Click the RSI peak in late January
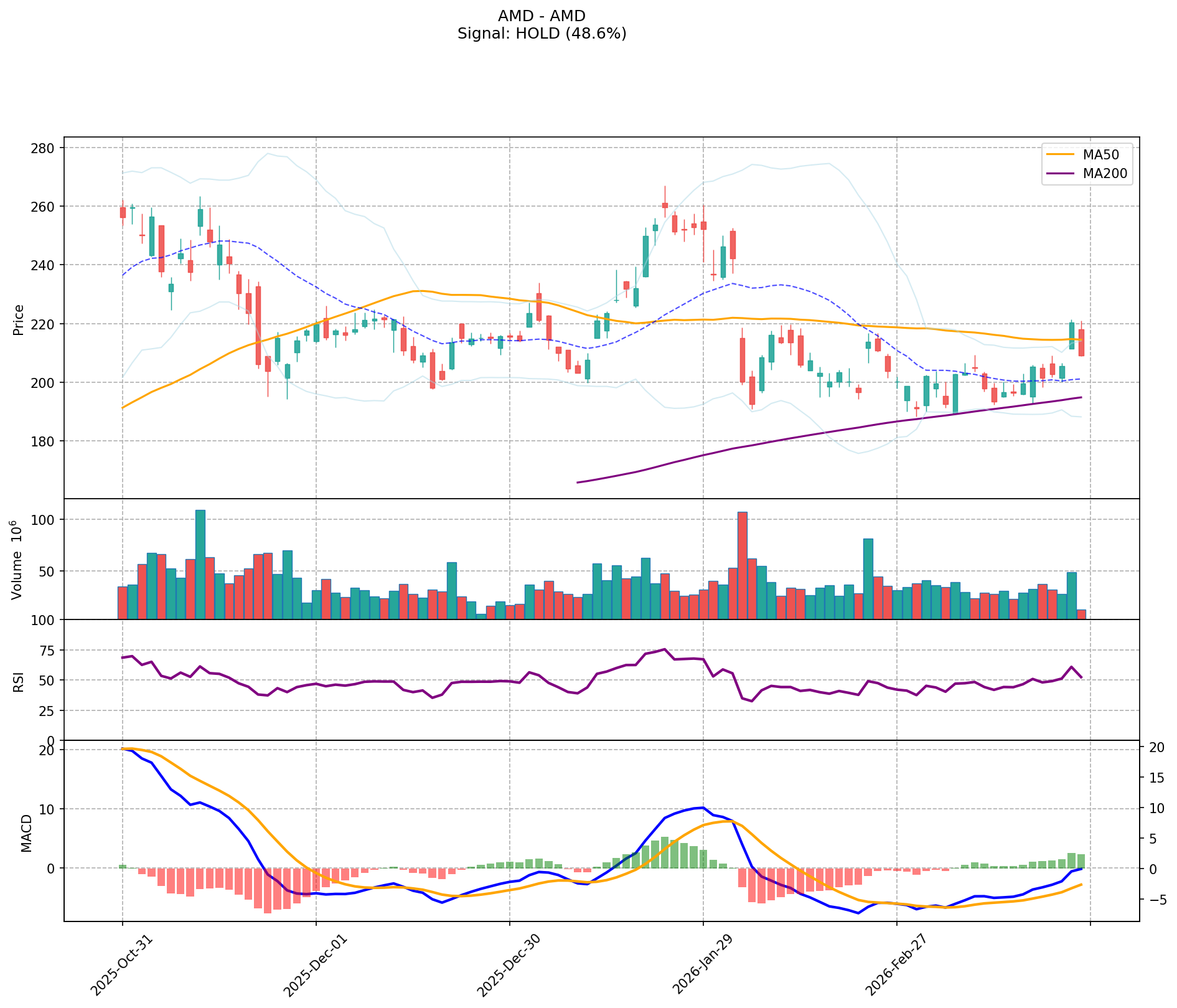Image resolution: width=1177 pixels, height=1008 pixels. [x=665, y=649]
